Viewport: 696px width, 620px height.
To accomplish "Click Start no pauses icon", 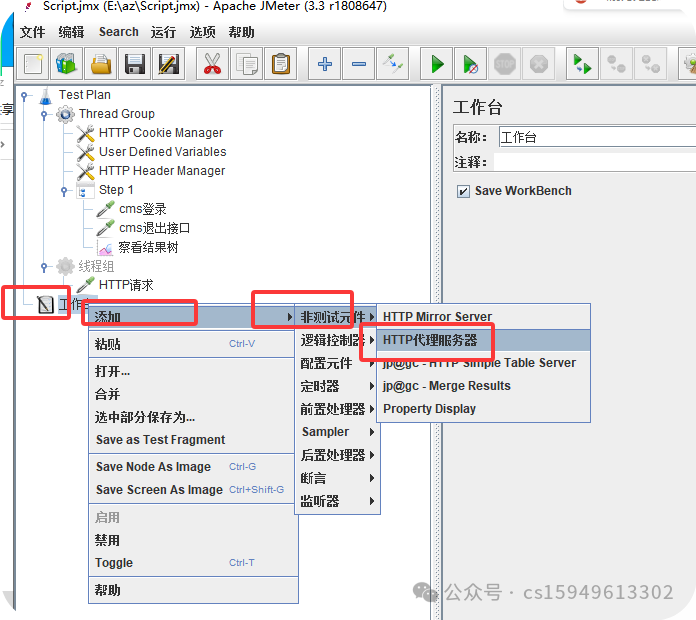I will coord(471,64).
